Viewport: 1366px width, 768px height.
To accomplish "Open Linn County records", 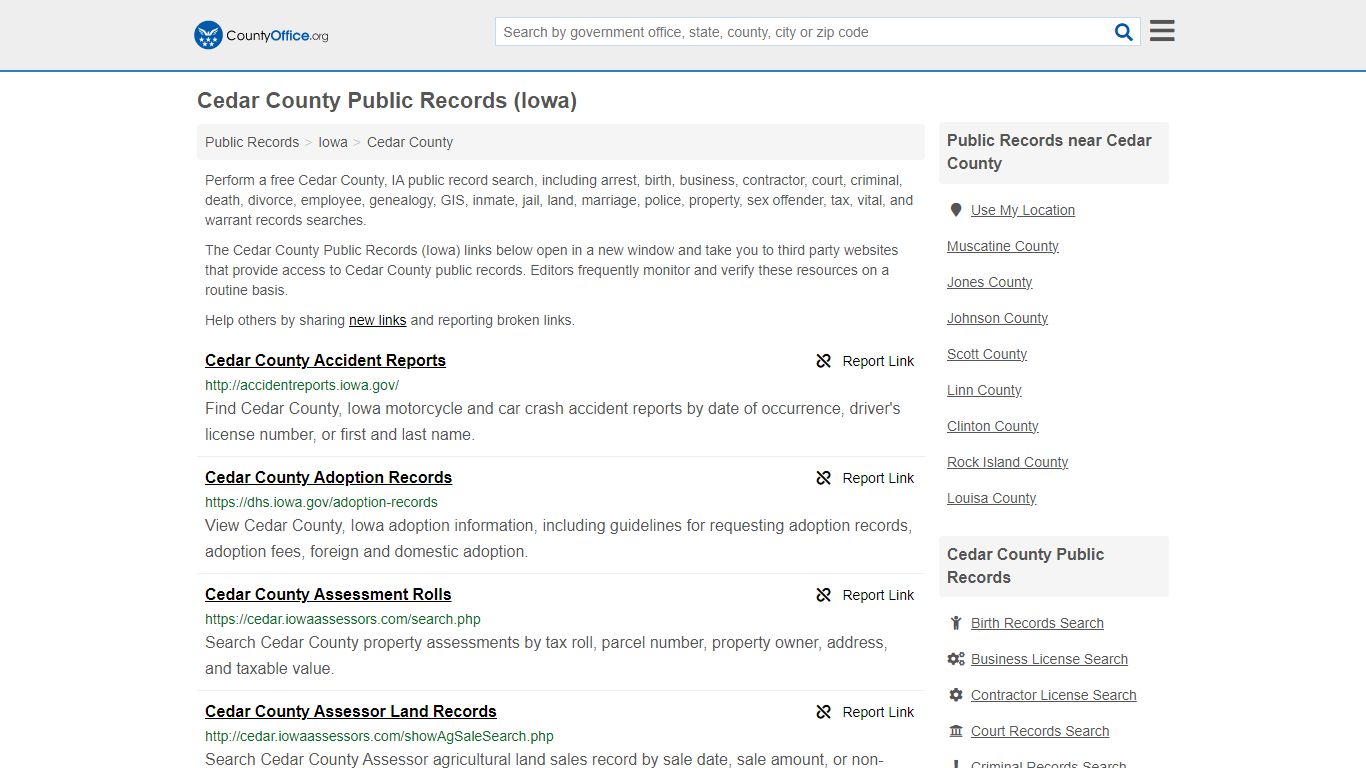I will pyautogui.click(x=985, y=390).
